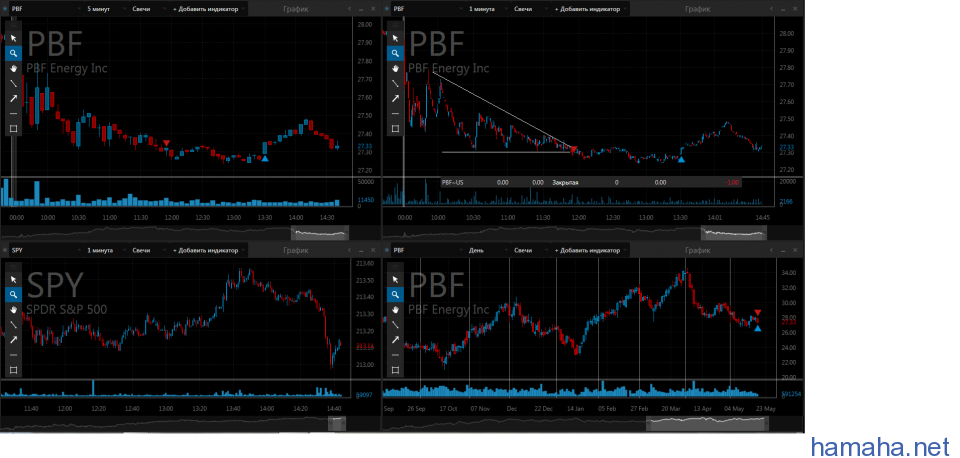Click 'График' title tab of SPY chart
This screenshot has height=458, width=960.
[x=296, y=250]
